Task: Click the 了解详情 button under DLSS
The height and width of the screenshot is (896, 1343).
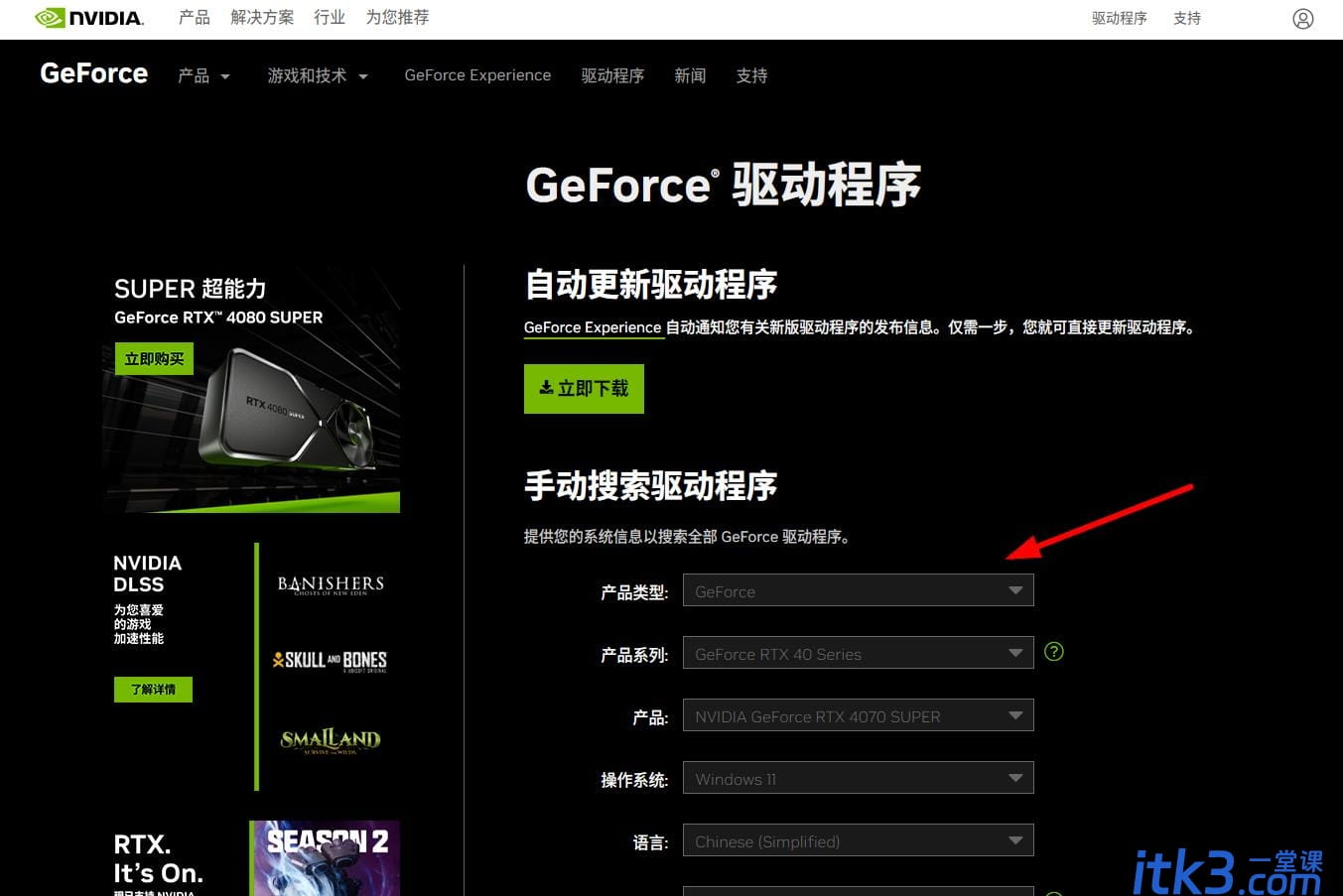Action: (x=153, y=690)
